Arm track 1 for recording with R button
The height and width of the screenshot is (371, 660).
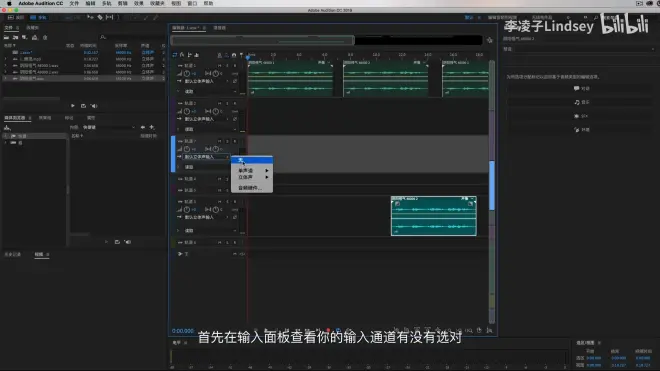(235, 66)
